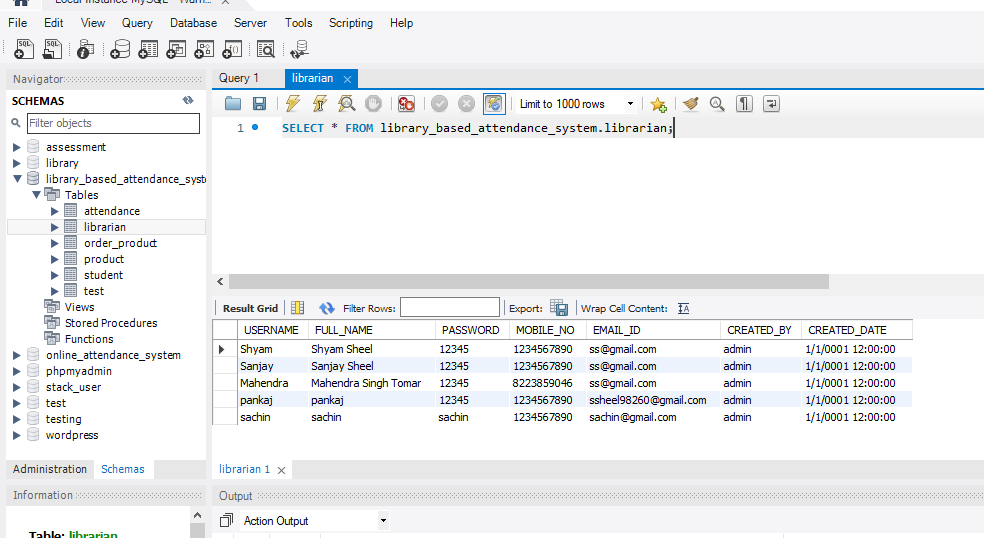Viewport: 984px width, 538px height.
Task: Export recordset to file icon
Action: (x=559, y=308)
